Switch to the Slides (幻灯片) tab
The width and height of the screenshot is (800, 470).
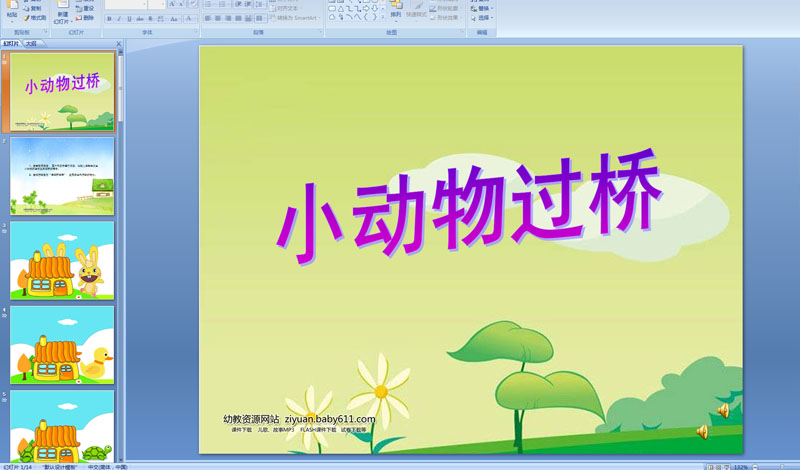[11, 44]
